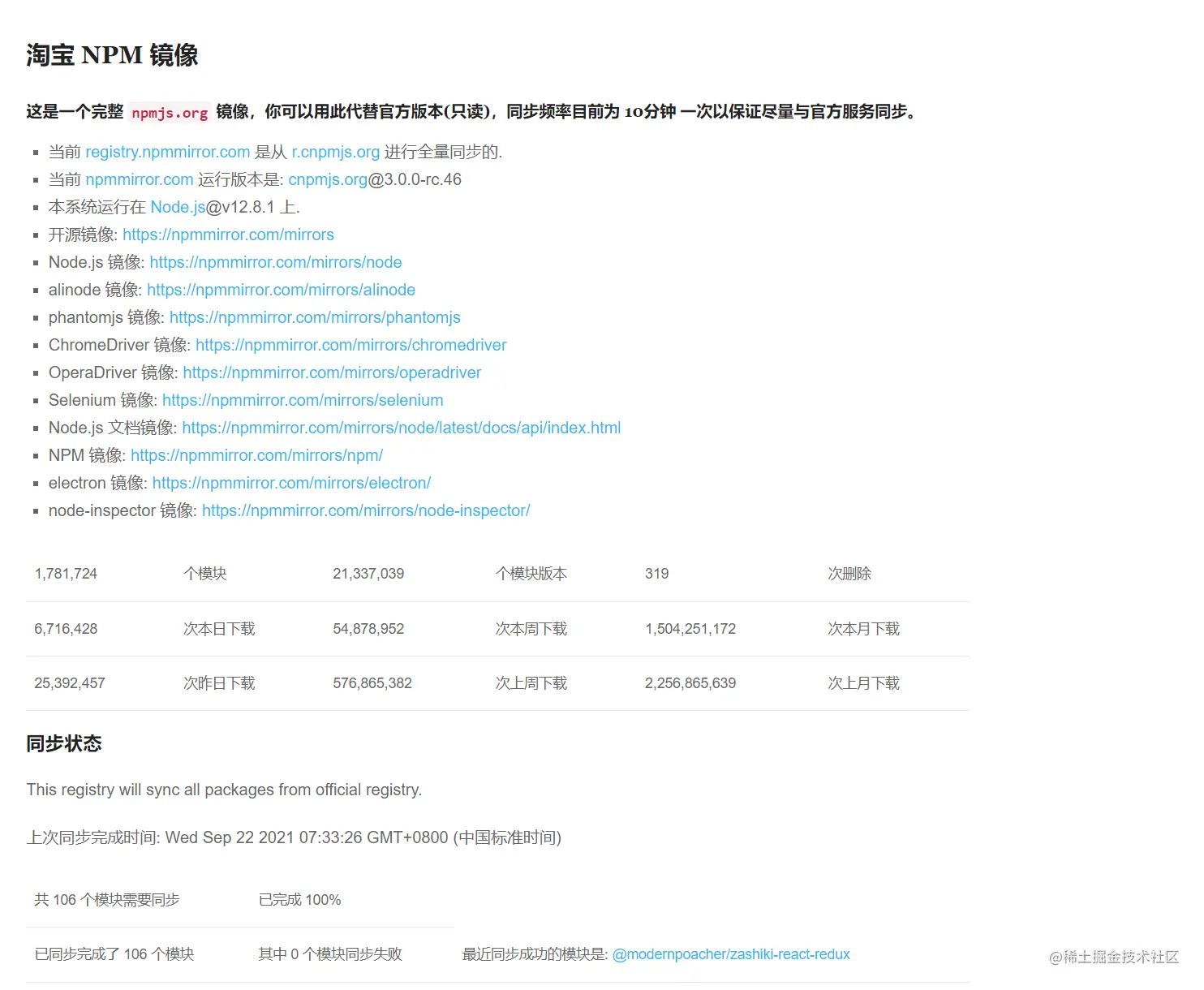Open the mirrors/selenium link
The image size is (1204, 990).
pos(303,400)
